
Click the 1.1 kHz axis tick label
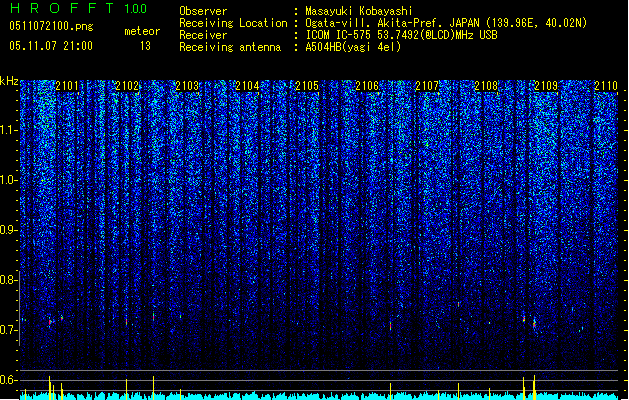(8, 130)
